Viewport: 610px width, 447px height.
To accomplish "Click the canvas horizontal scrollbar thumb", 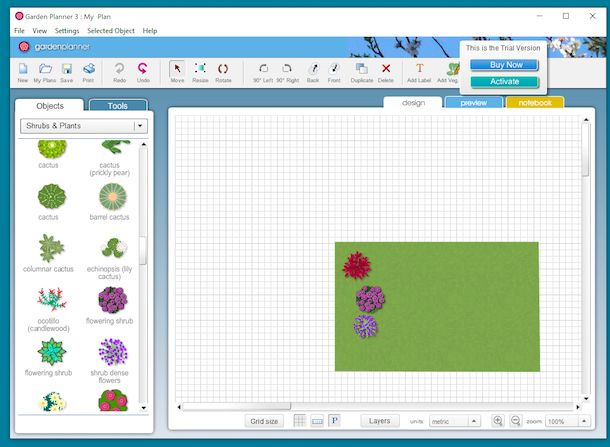I will 237,407.
